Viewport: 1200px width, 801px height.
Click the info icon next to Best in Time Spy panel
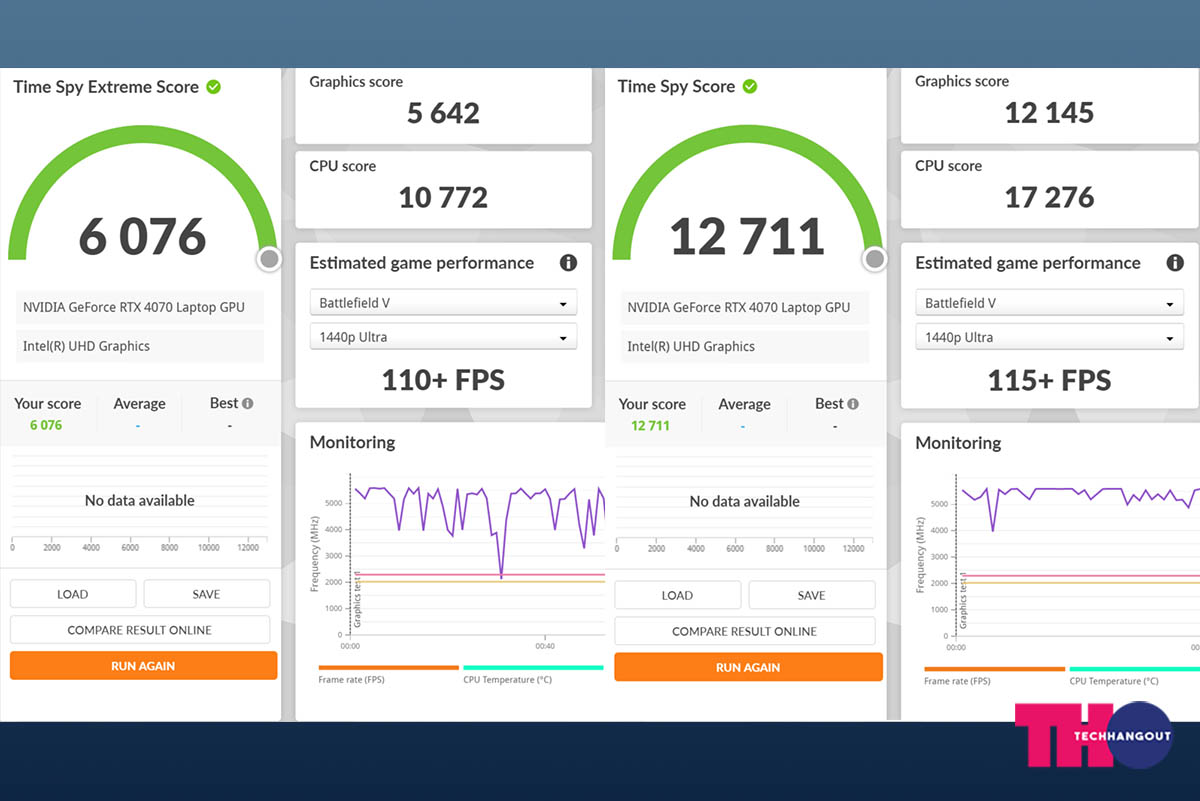853,404
